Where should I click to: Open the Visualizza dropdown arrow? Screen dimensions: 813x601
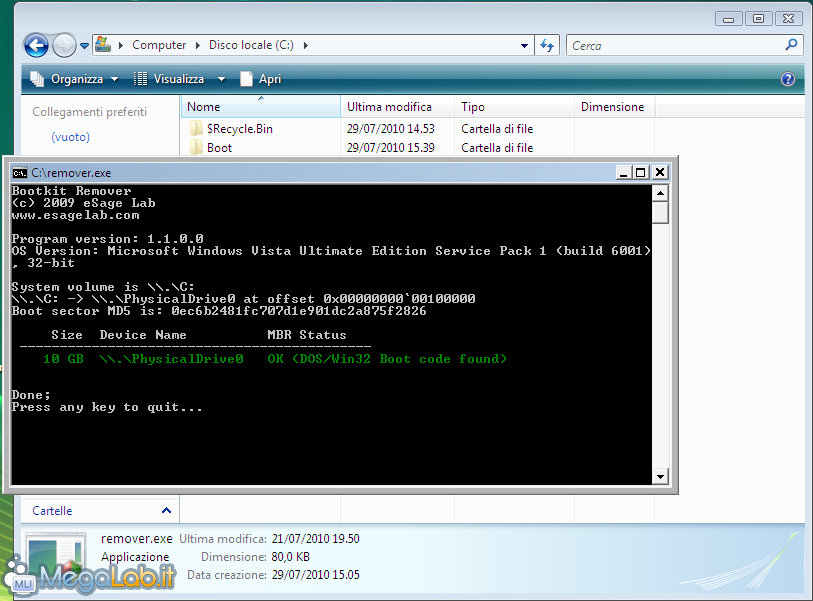point(221,79)
